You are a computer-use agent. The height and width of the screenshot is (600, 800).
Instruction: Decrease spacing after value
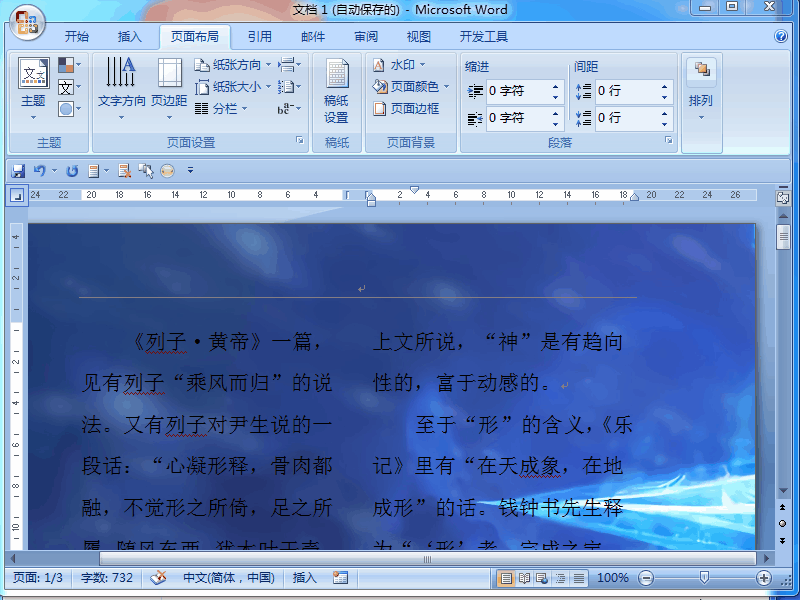coord(664,124)
